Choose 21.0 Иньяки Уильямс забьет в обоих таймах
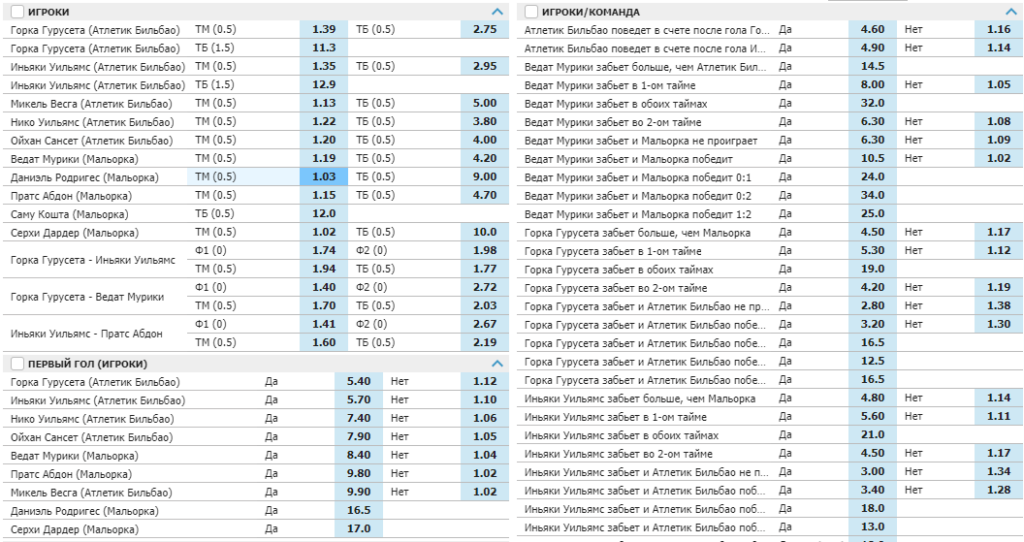This screenshot has width=1024, height=542. coord(872,434)
